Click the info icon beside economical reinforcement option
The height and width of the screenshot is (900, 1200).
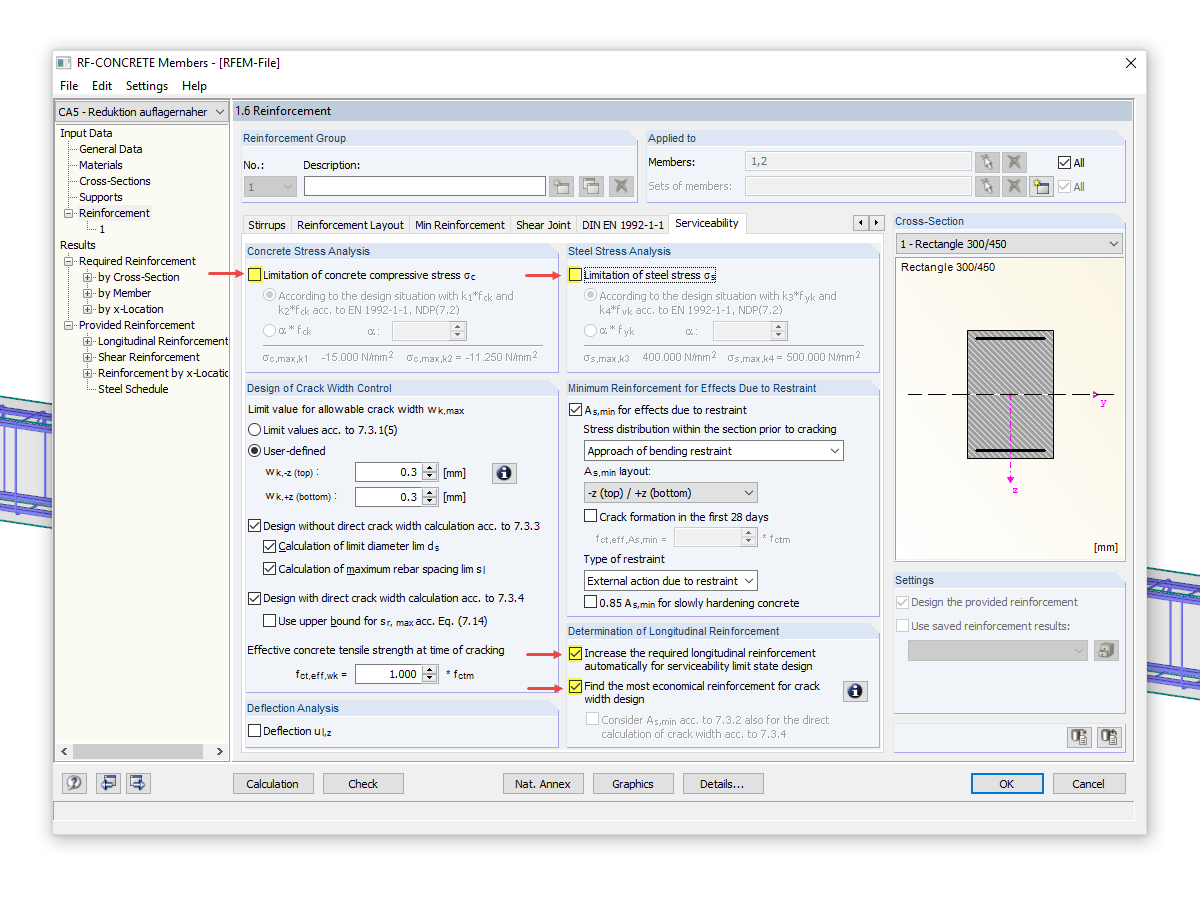pos(855,691)
